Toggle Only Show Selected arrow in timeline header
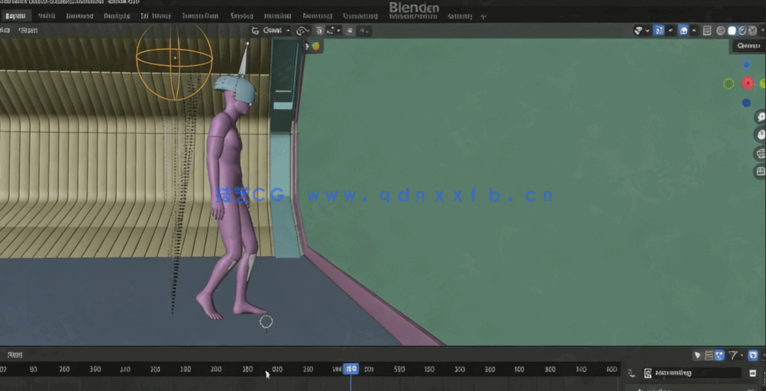The image size is (766, 391). tap(698, 355)
